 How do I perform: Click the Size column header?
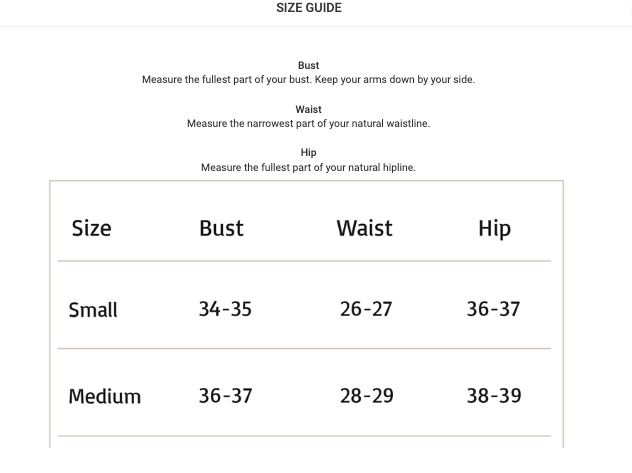click(x=91, y=228)
